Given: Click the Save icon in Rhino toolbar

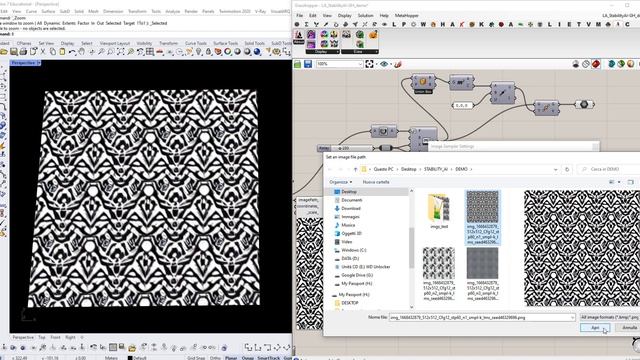Looking at the screenshot, I should tap(13, 52).
